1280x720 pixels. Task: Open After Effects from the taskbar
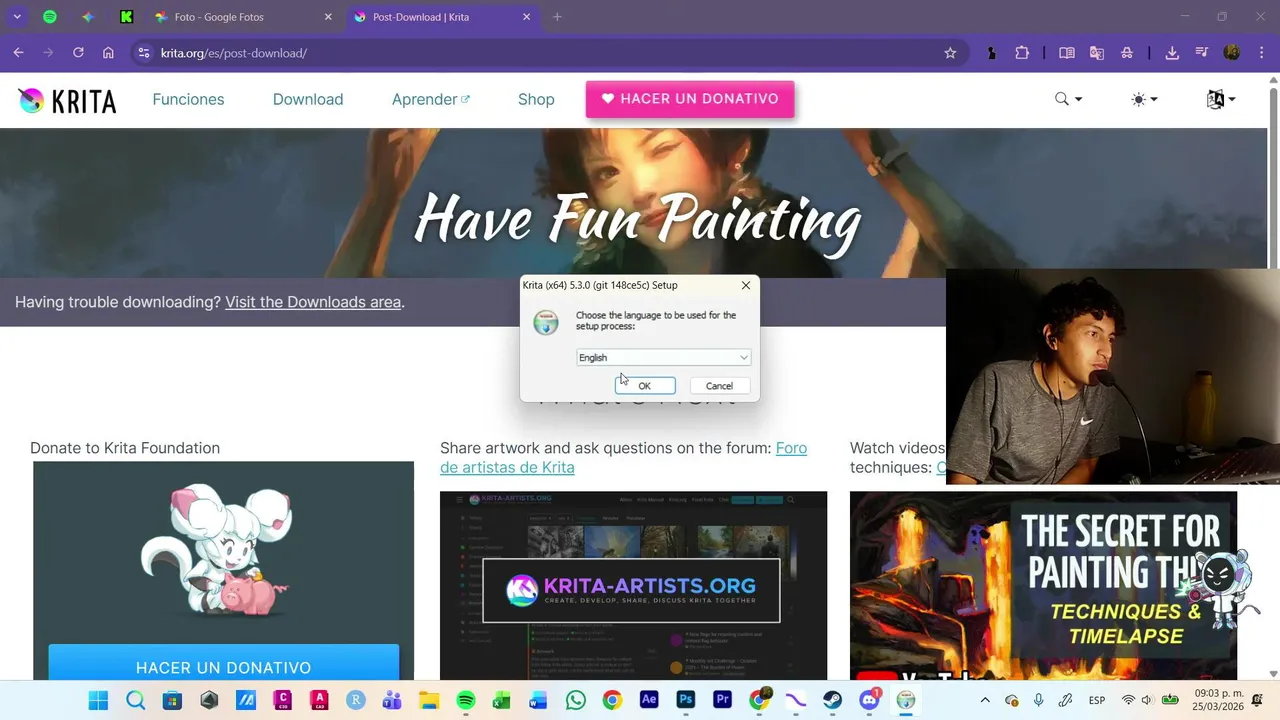(649, 700)
